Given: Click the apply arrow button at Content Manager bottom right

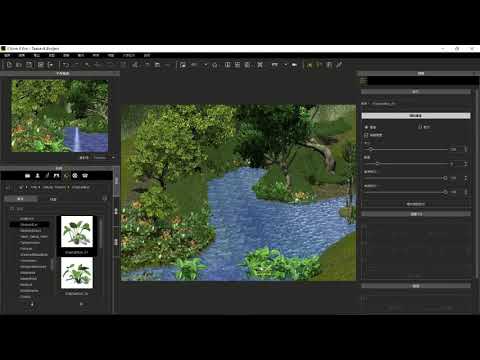Looking at the screenshot, I should 82,304.
